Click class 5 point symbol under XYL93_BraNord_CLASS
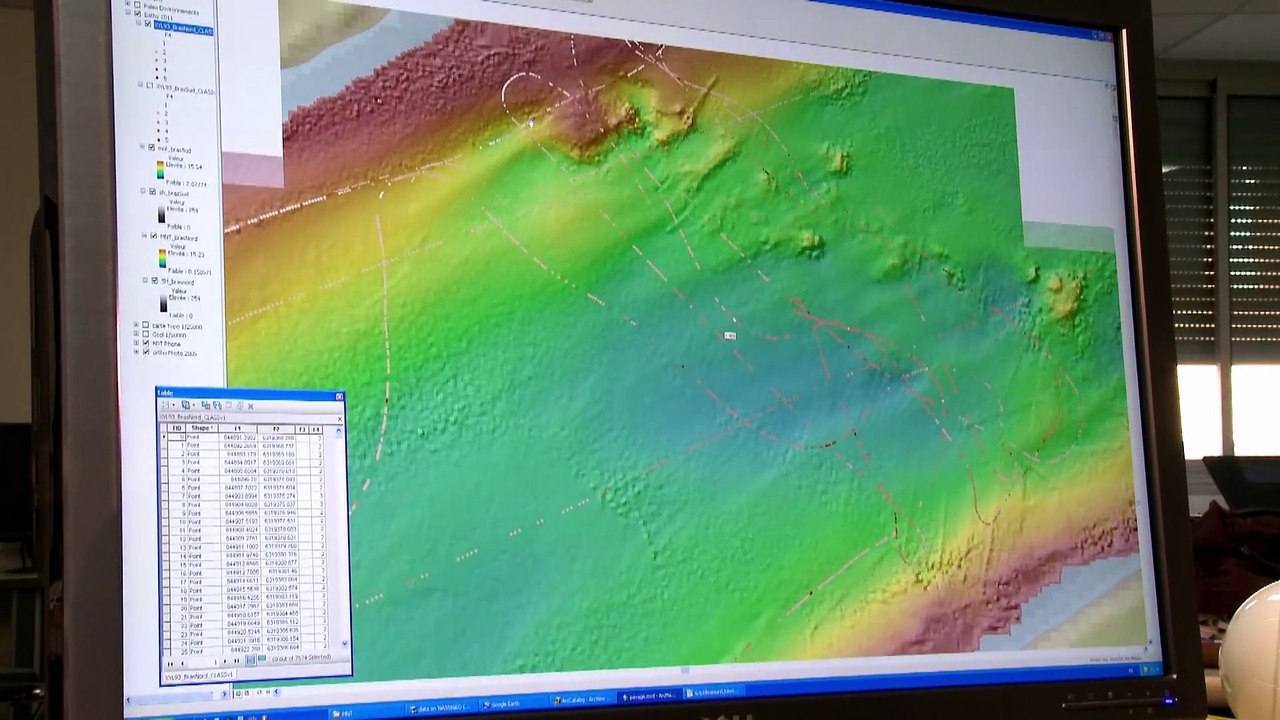The image size is (1280, 720). [158, 78]
